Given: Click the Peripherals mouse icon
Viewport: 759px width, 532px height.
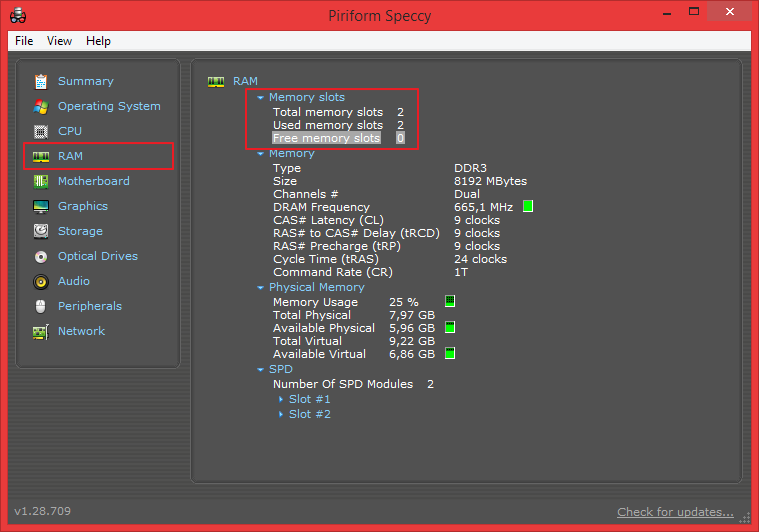Looking at the screenshot, I should (41, 306).
